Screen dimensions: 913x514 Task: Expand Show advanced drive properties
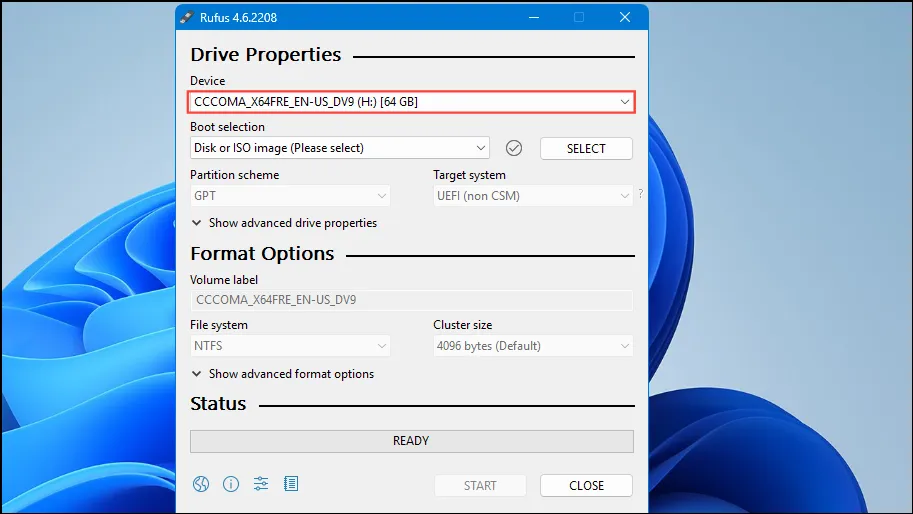pyautogui.click(x=284, y=223)
